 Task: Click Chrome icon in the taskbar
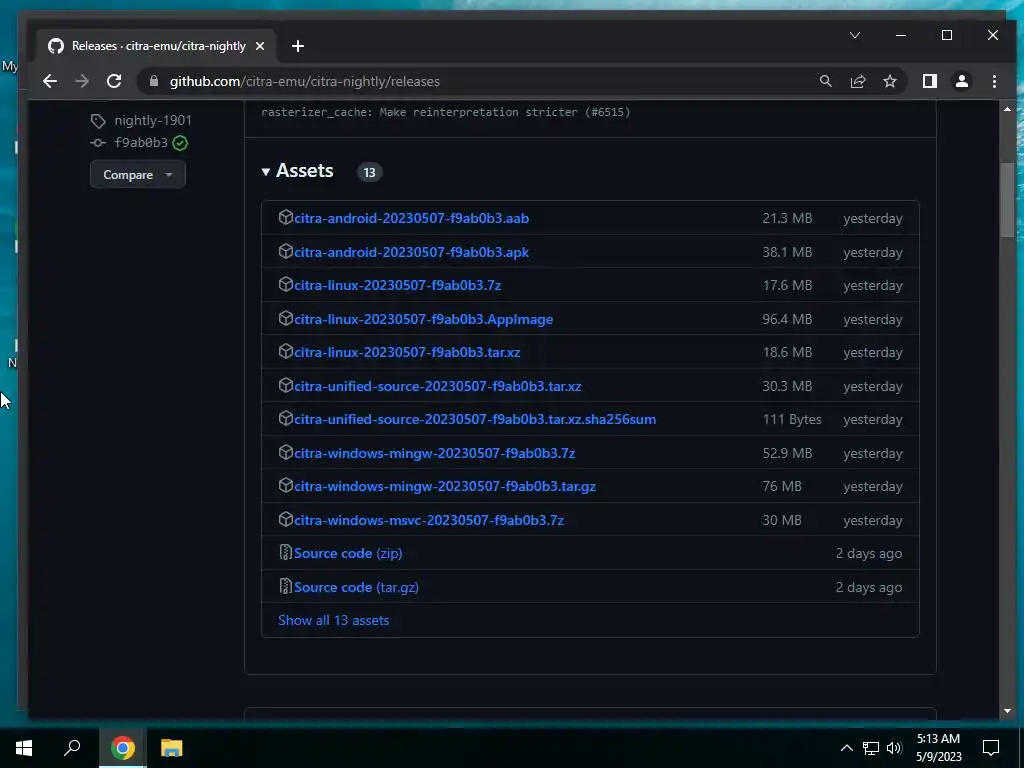[x=122, y=748]
